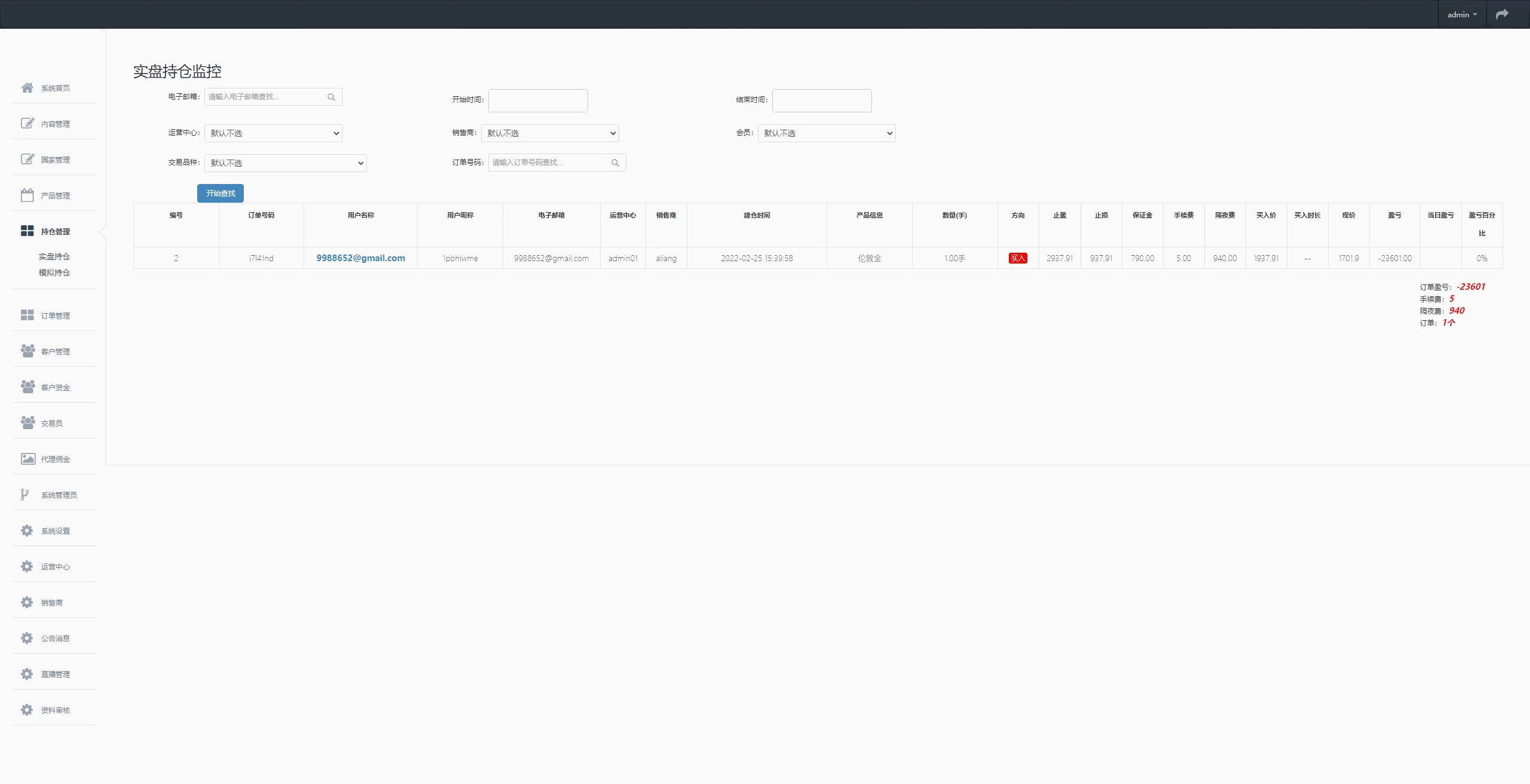This screenshot has height=784, width=1530.
Task: Open the 运营中心 dropdown filter
Action: pos(273,133)
